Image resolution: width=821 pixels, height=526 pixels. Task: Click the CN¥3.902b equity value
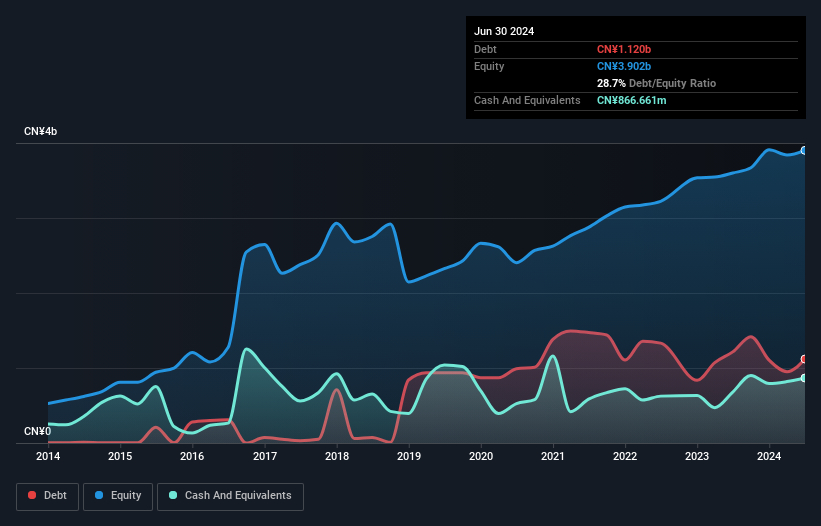tap(624, 66)
